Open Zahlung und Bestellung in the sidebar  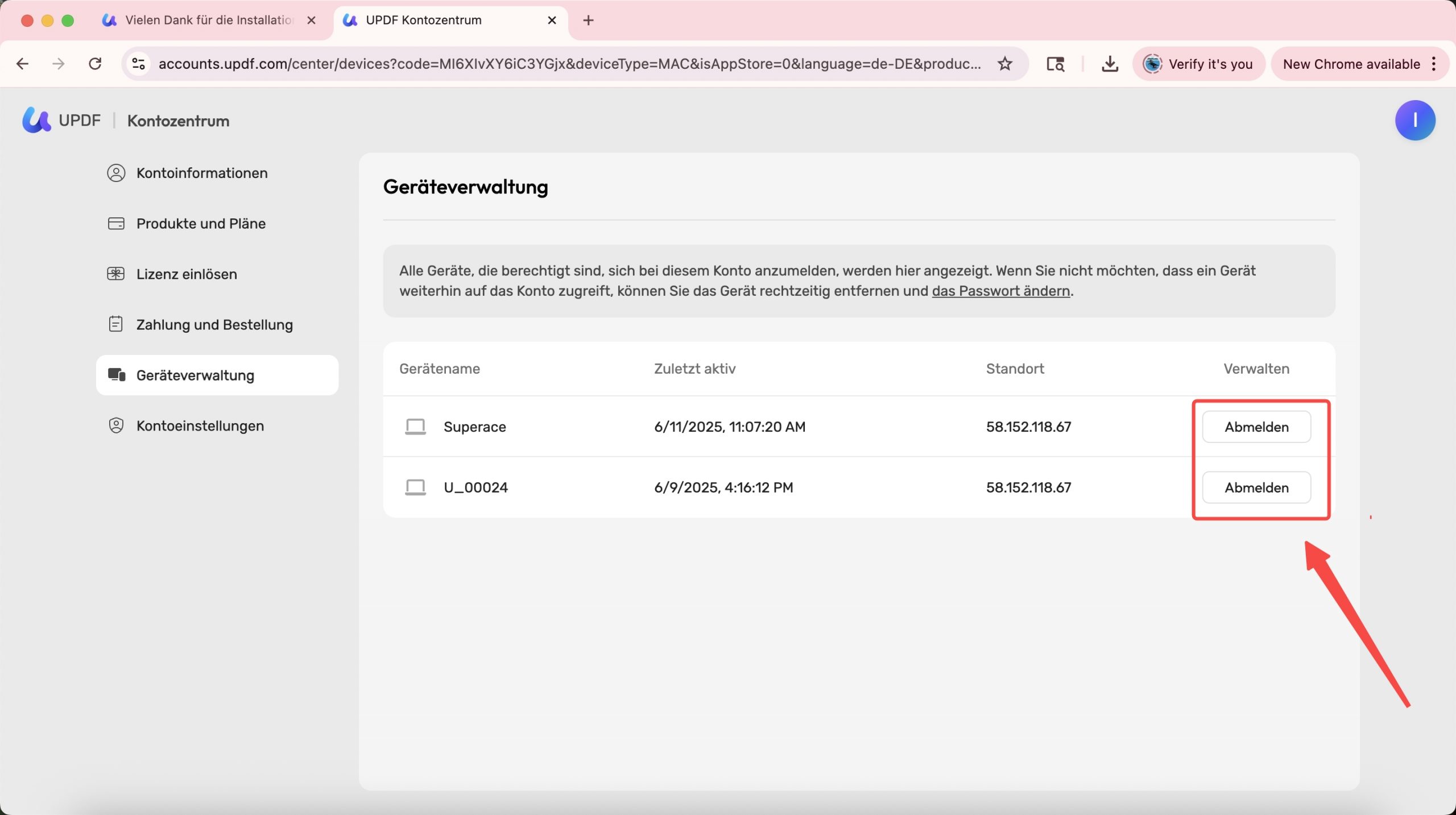click(x=217, y=324)
